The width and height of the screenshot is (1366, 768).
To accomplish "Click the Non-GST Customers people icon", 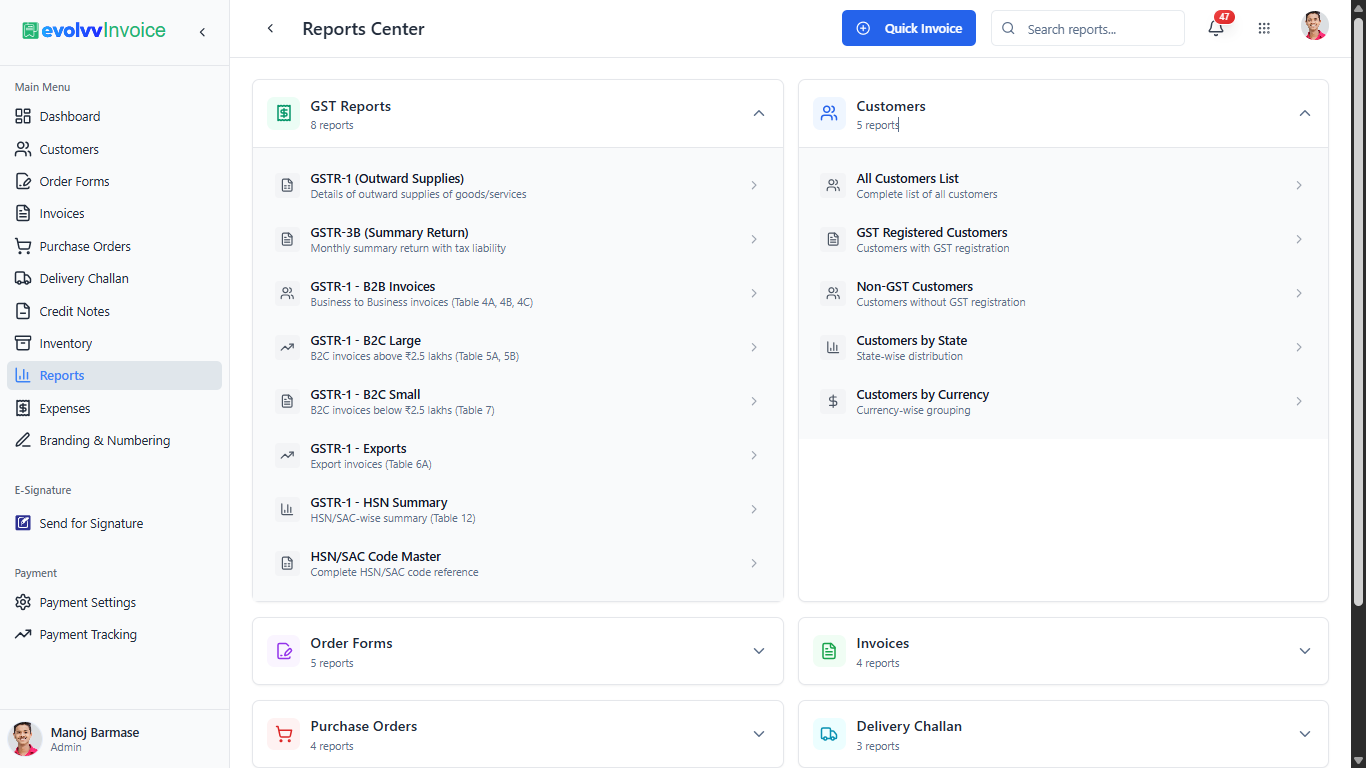I will [x=833, y=293].
